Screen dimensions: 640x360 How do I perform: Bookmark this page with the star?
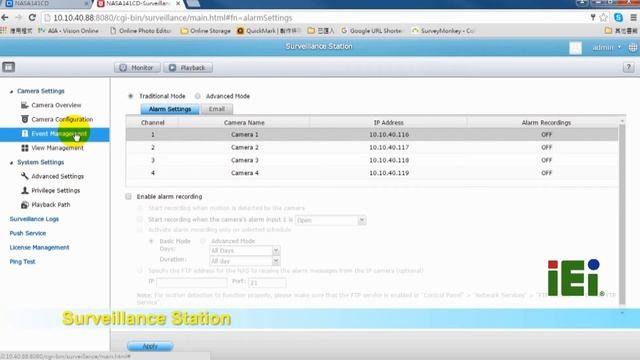[x=603, y=18]
